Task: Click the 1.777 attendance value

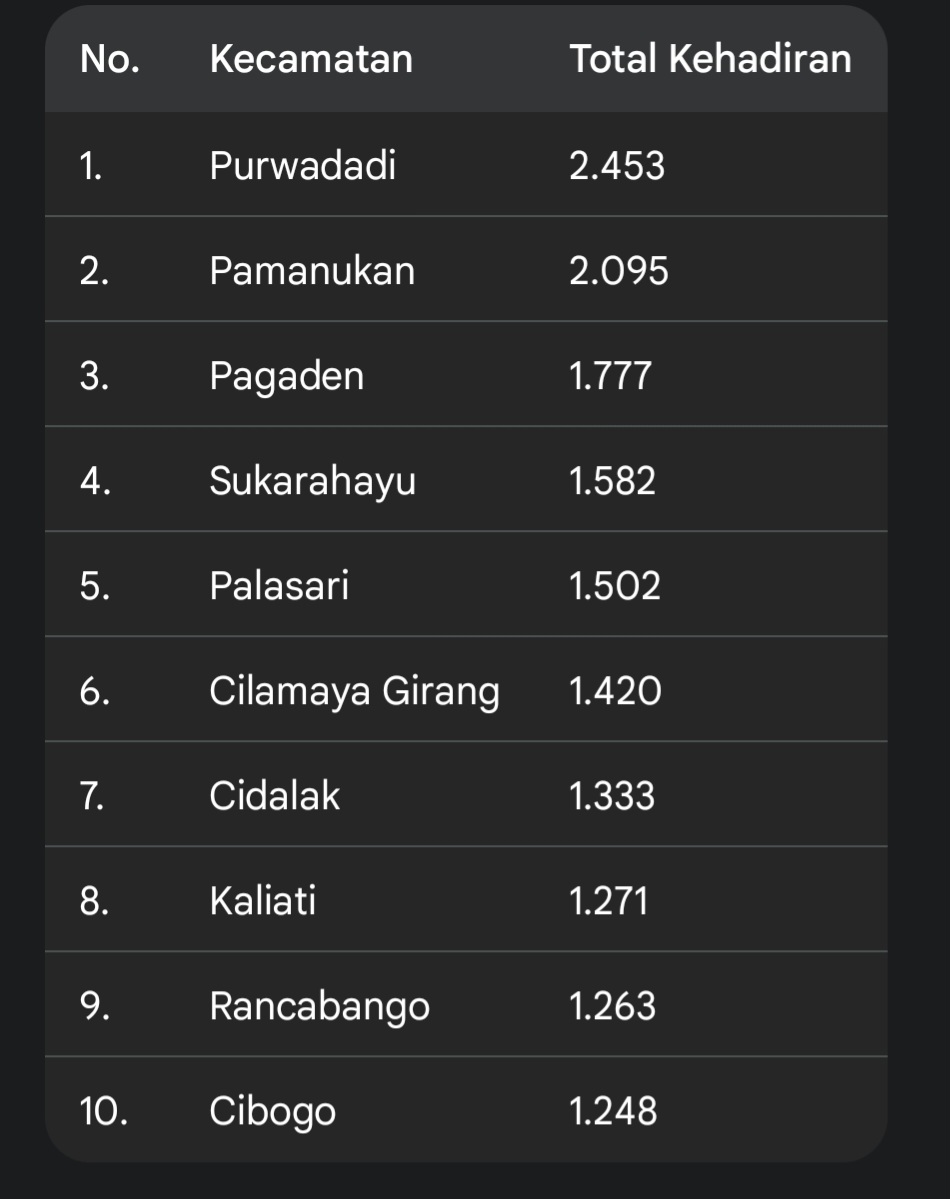Action: 610,376
